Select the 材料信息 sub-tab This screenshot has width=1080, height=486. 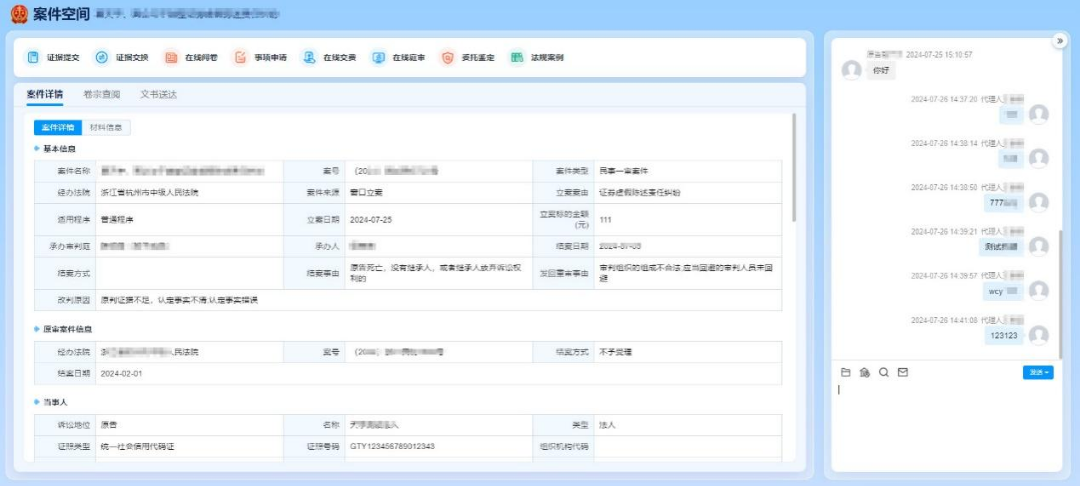pyautogui.click(x=106, y=127)
